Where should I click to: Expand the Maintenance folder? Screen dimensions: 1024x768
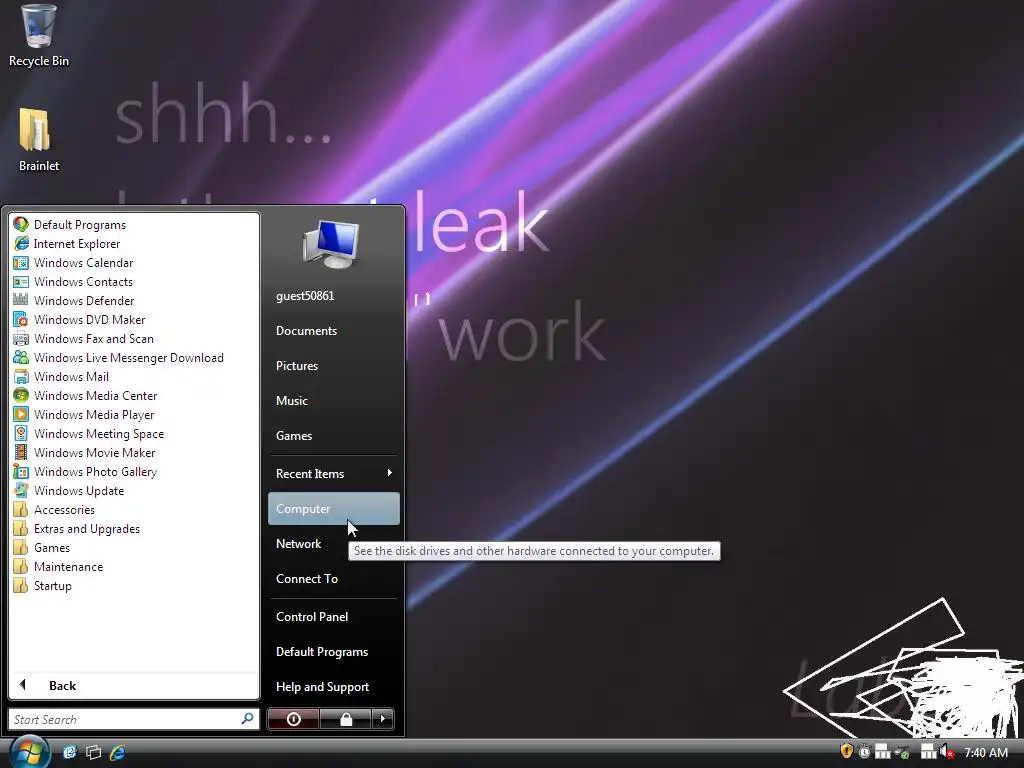click(135, 566)
